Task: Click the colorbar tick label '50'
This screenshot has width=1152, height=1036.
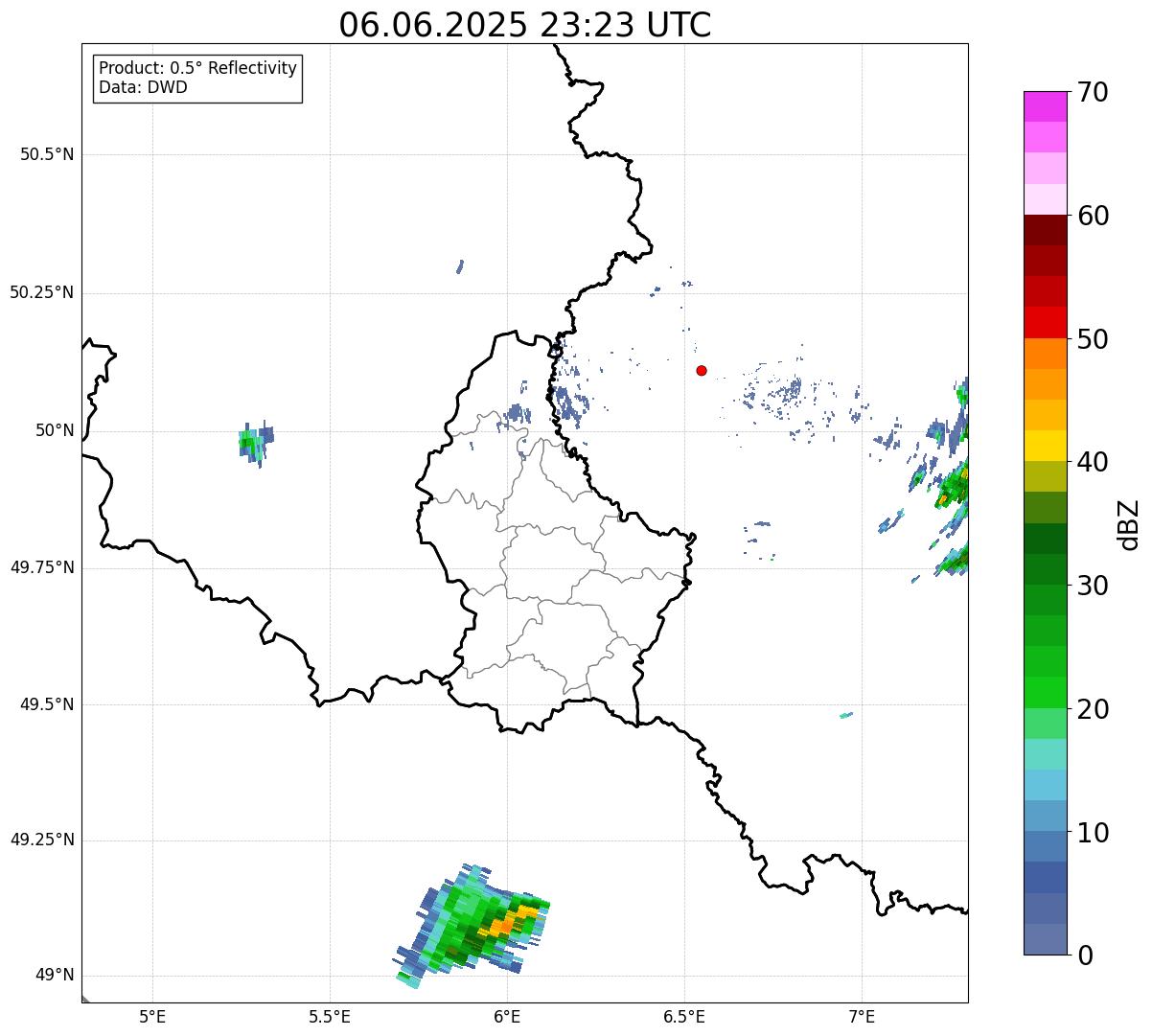Action: point(1093,339)
